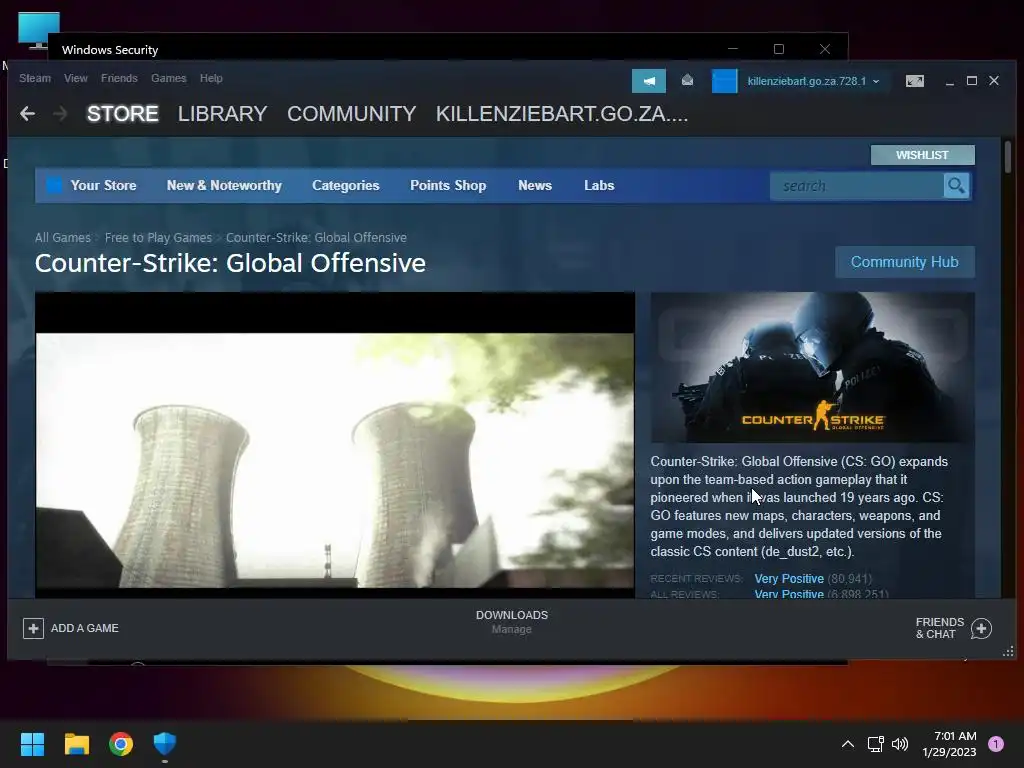The width and height of the screenshot is (1024, 768).
Task: Click the desktop monitor icon top-left
Action: [x=39, y=30]
